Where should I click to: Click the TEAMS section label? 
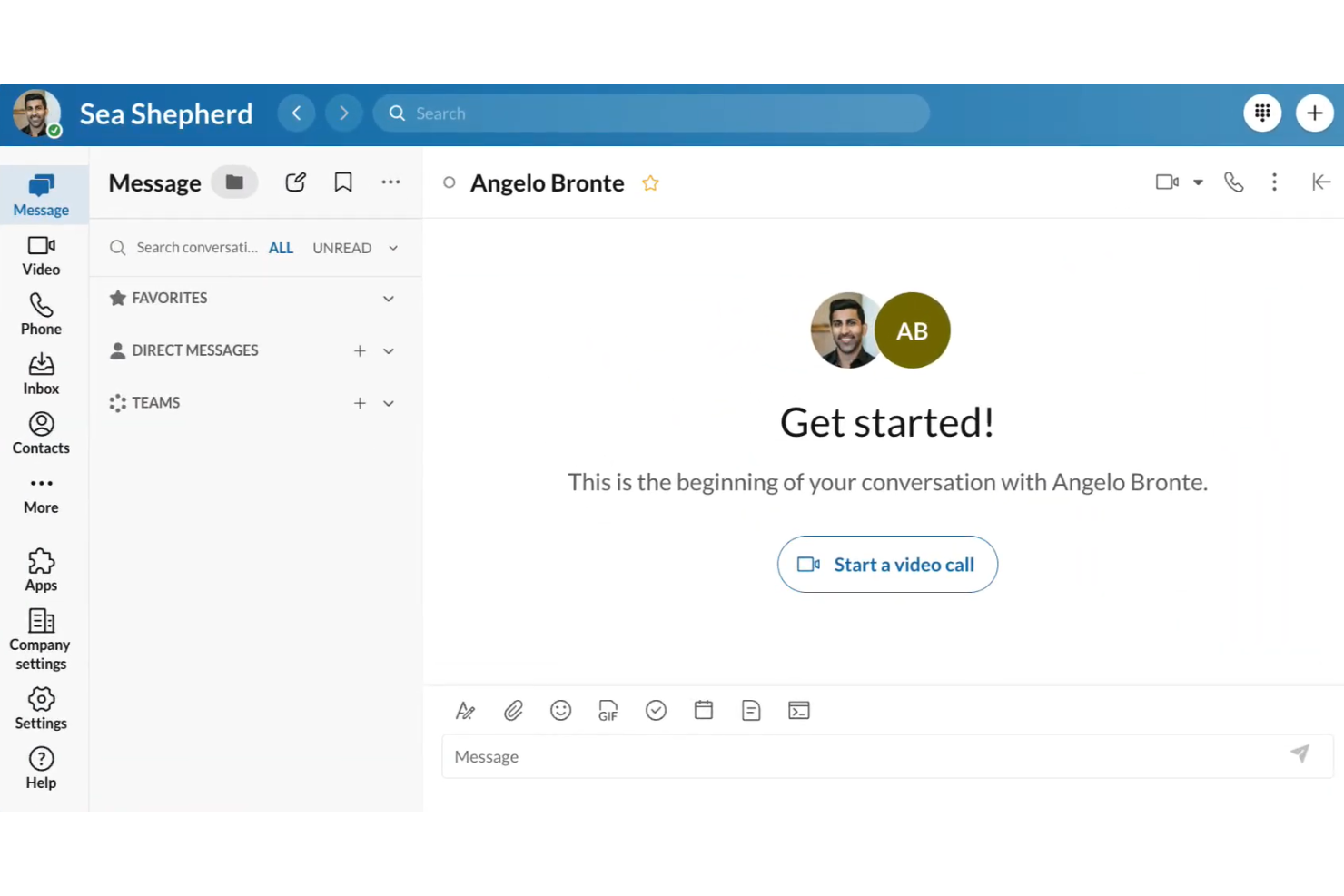pyautogui.click(x=155, y=402)
